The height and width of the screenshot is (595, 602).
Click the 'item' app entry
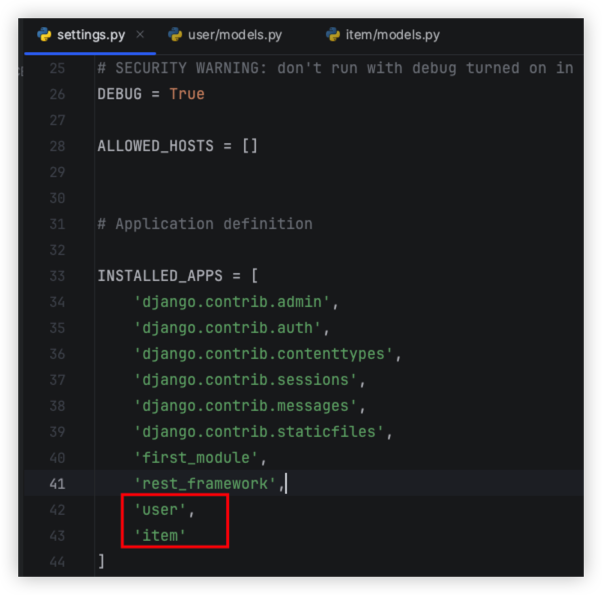click(160, 536)
